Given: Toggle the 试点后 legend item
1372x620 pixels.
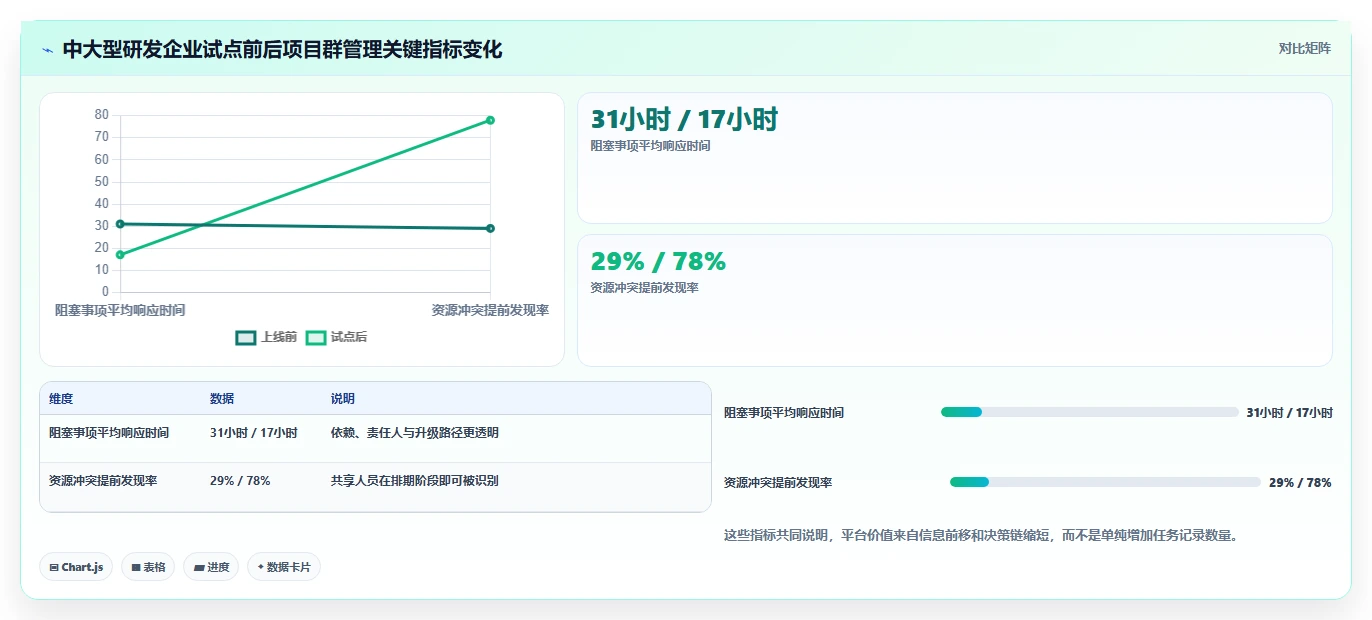Looking at the screenshot, I should tap(336, 337).
